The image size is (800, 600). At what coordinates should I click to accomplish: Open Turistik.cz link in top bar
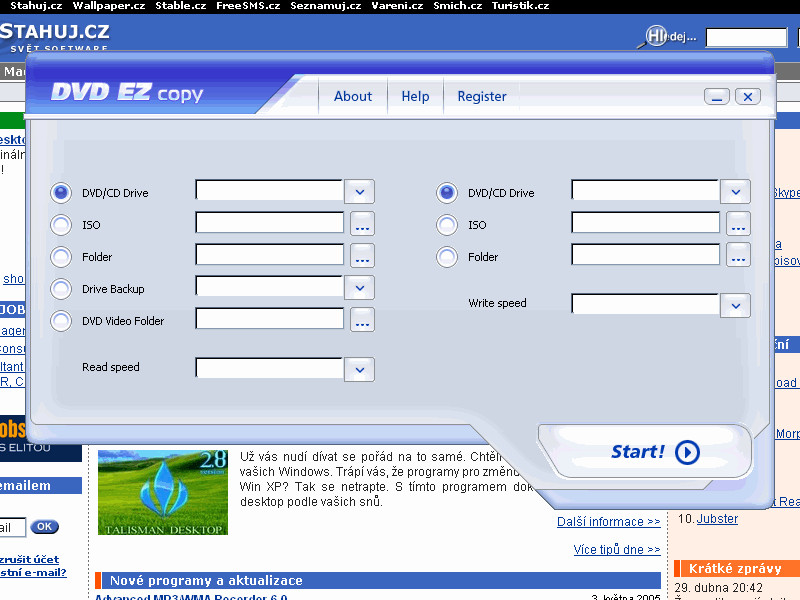520,6
